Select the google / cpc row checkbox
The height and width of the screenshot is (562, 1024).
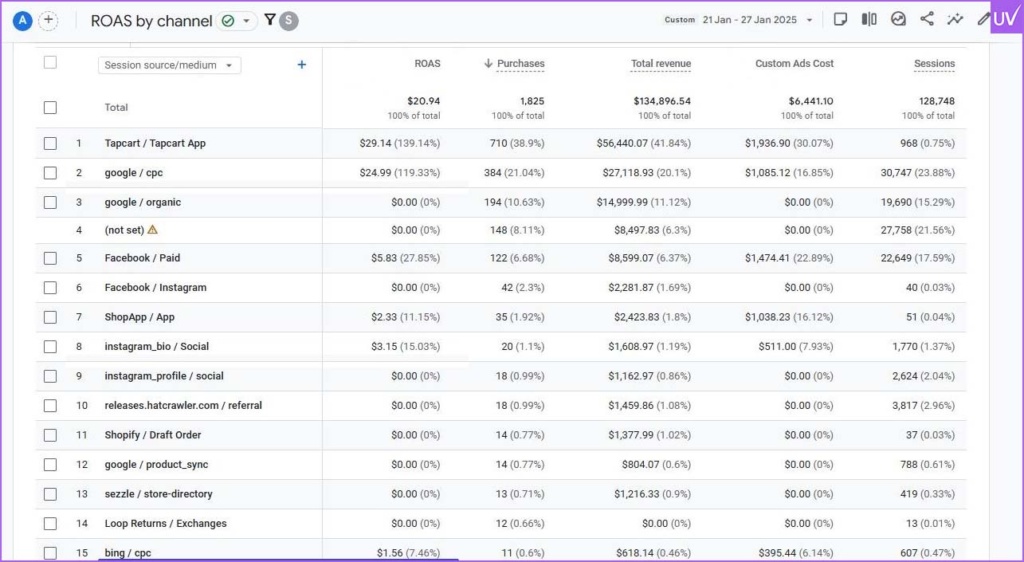50,173
